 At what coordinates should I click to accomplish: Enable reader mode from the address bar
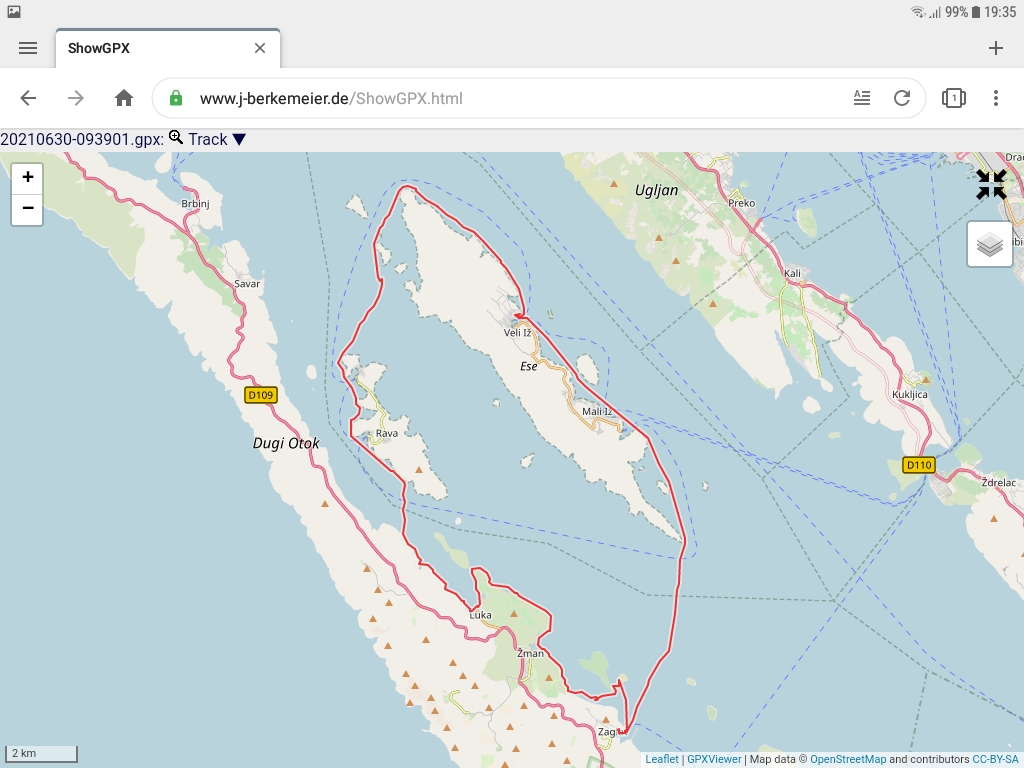coord(862,98)
